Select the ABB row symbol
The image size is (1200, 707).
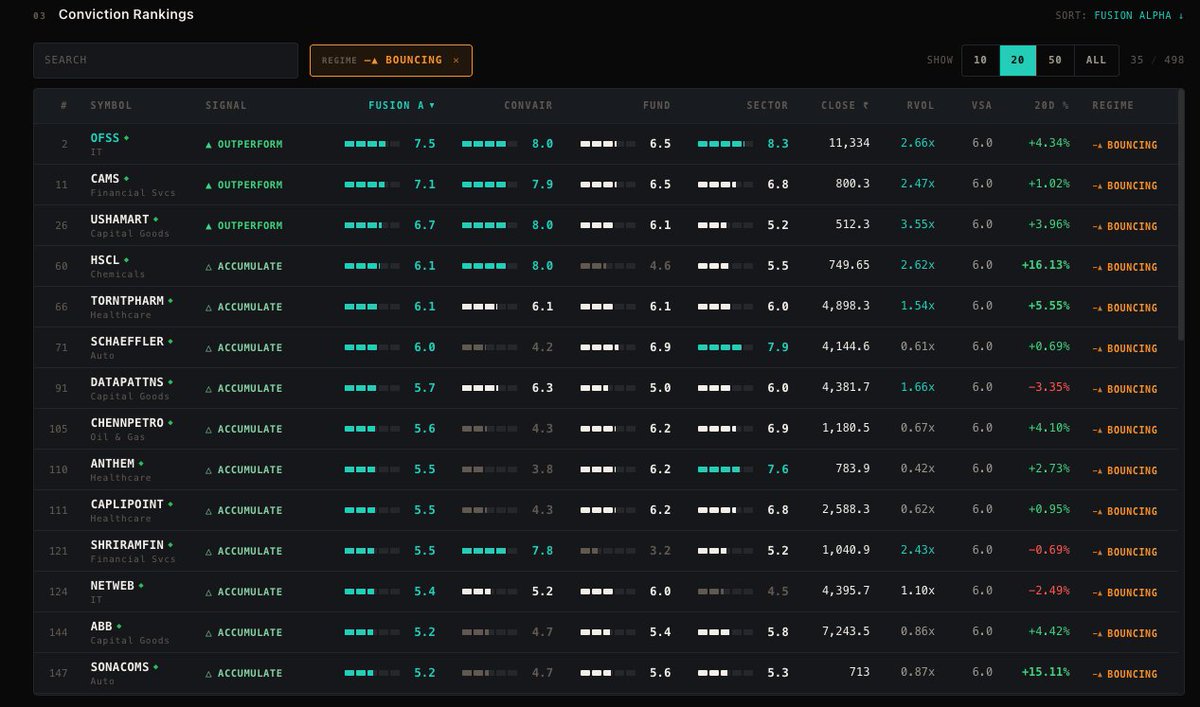(101, 627)
